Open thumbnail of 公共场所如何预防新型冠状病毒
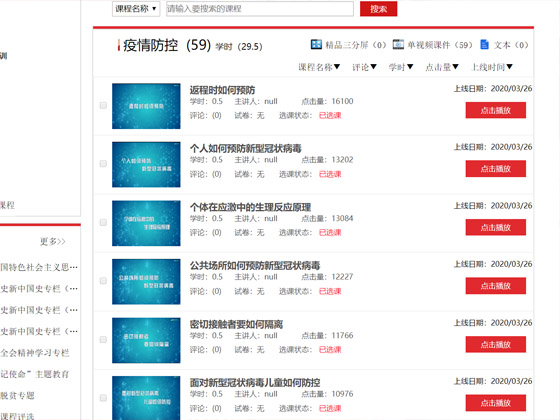 [x=146, y=281]
